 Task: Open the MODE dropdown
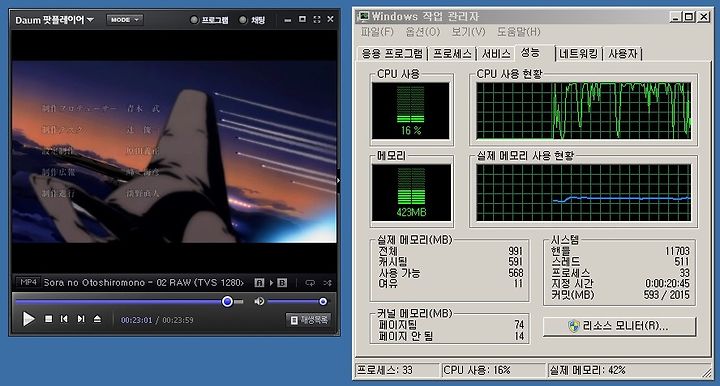[124, 20]
